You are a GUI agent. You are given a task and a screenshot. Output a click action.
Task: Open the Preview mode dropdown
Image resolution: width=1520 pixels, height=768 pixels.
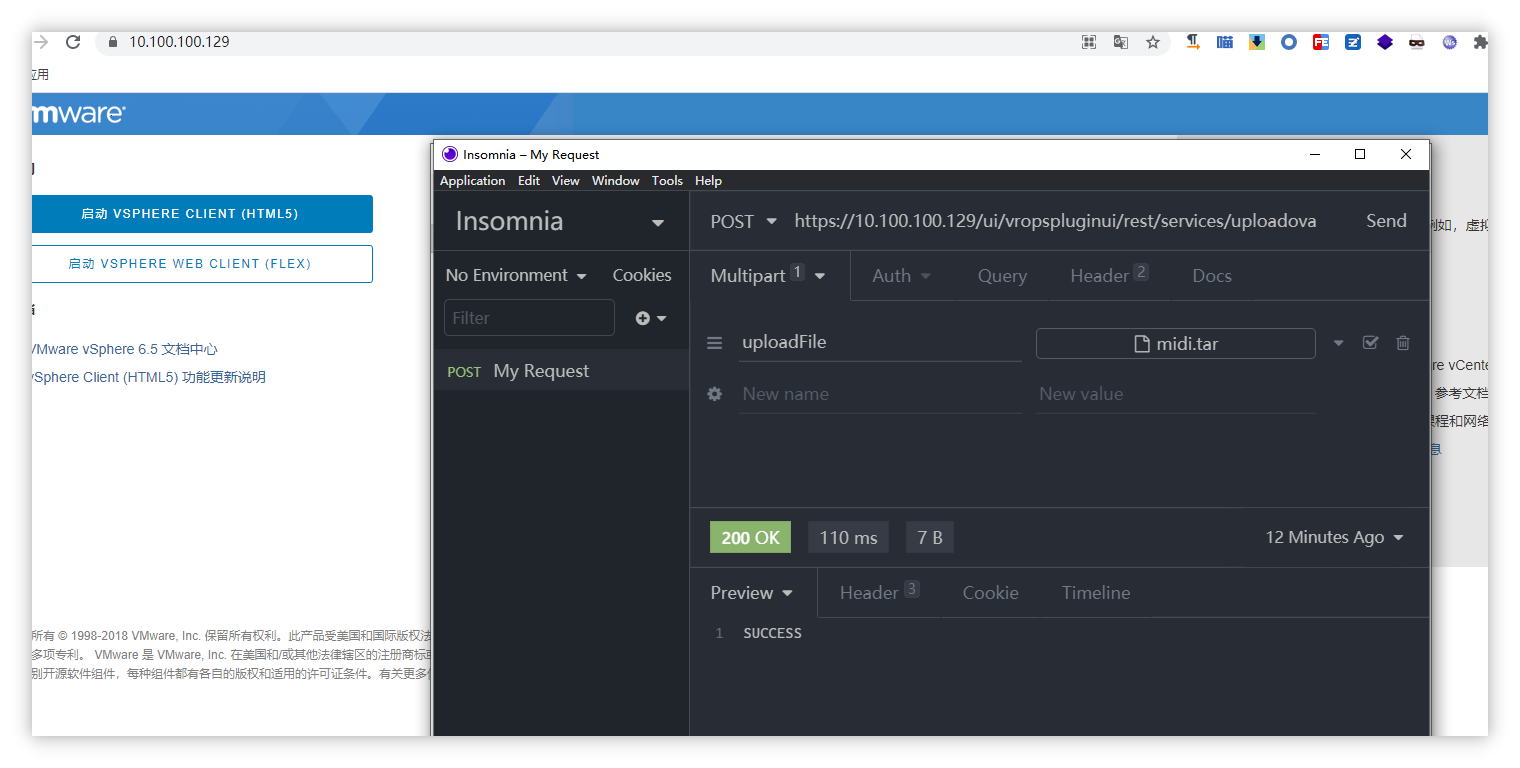[752, 593]
